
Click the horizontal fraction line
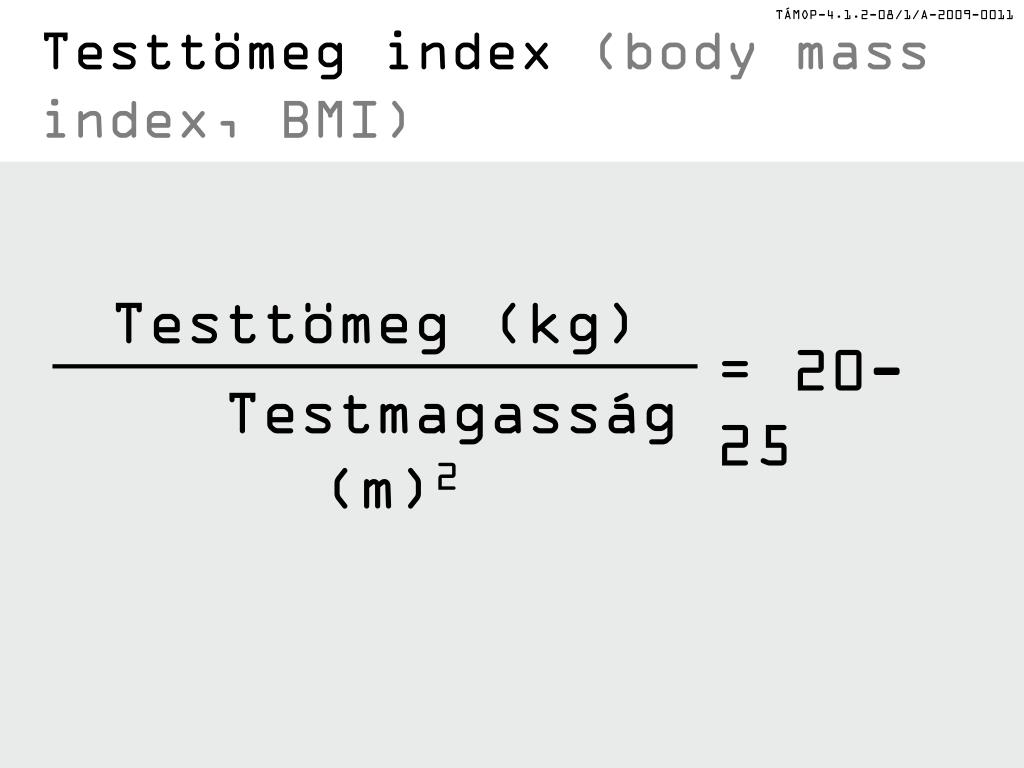[x=375, y=366]
